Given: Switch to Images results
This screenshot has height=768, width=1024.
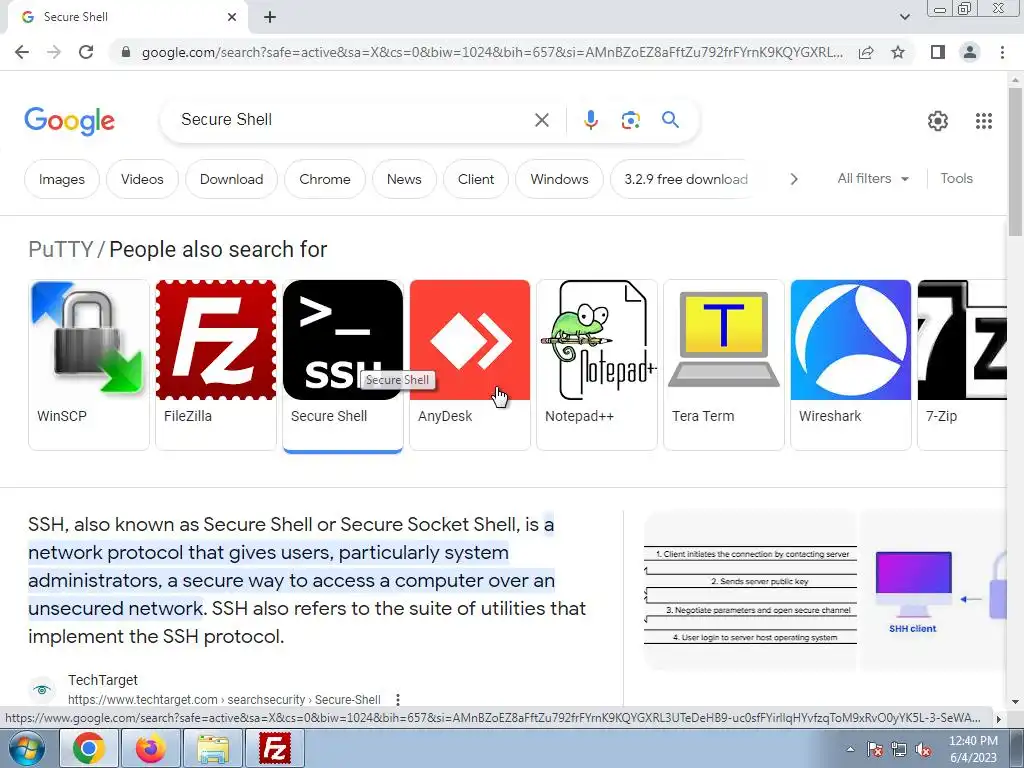Looking at the screenshot, I should click(x=61, y=179).
